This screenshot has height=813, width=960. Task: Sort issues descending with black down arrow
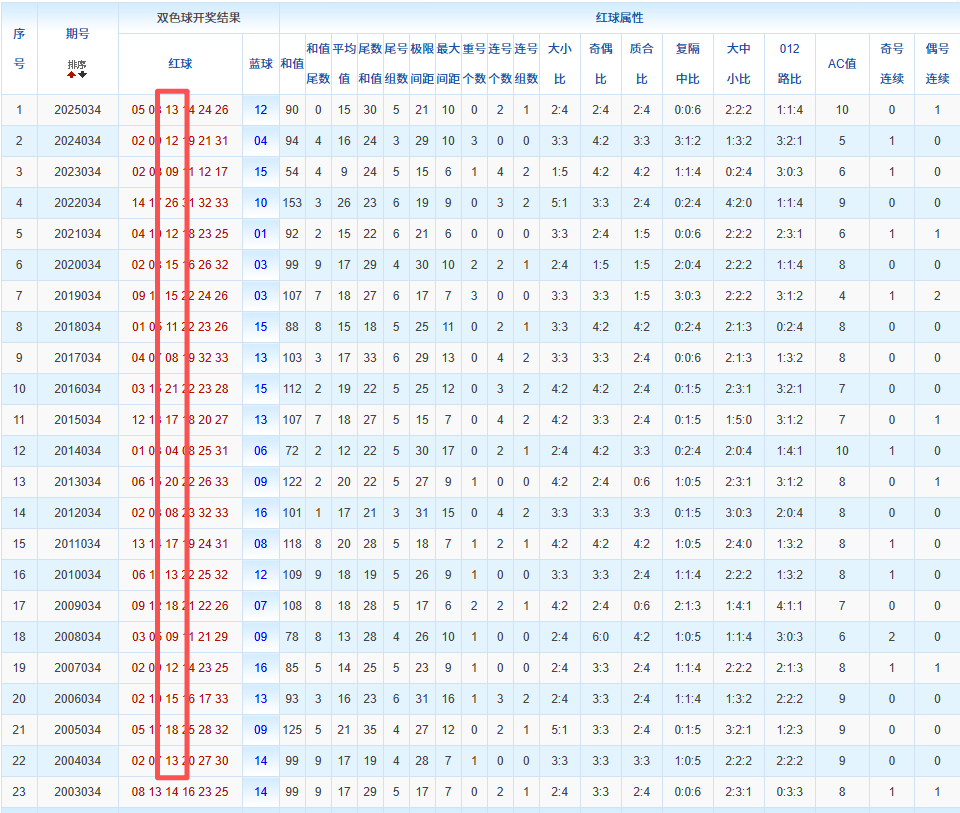(x=83, y=75)
